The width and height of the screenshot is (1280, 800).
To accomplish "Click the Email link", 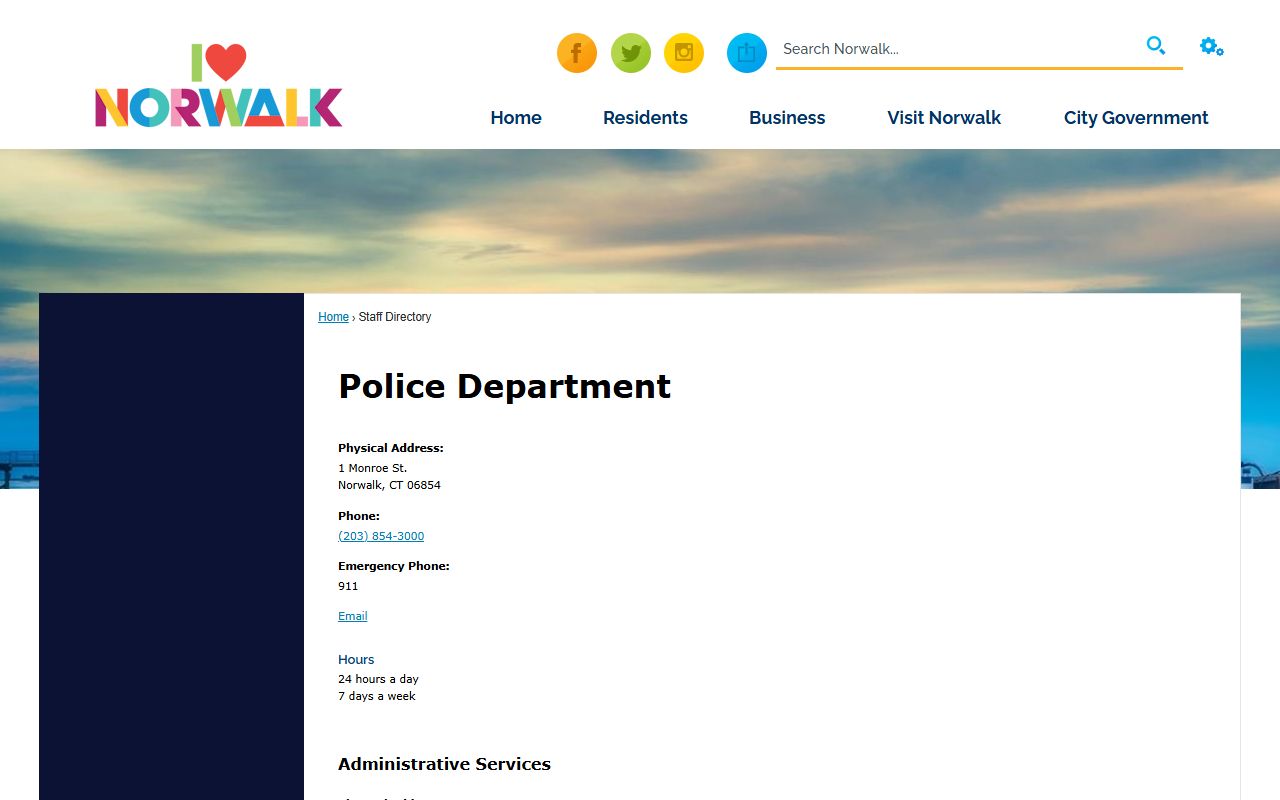I will [352, 616].
